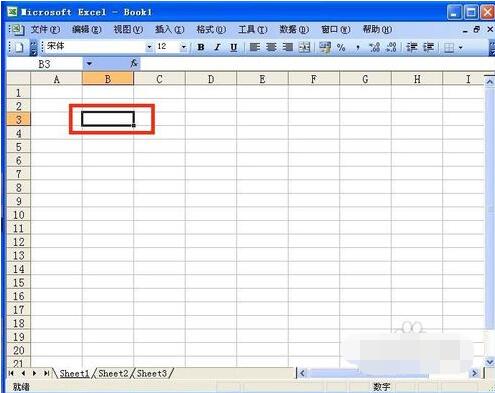Open the 帮助 (Help) menu
The image size is (495, 393).
[377, 30]
